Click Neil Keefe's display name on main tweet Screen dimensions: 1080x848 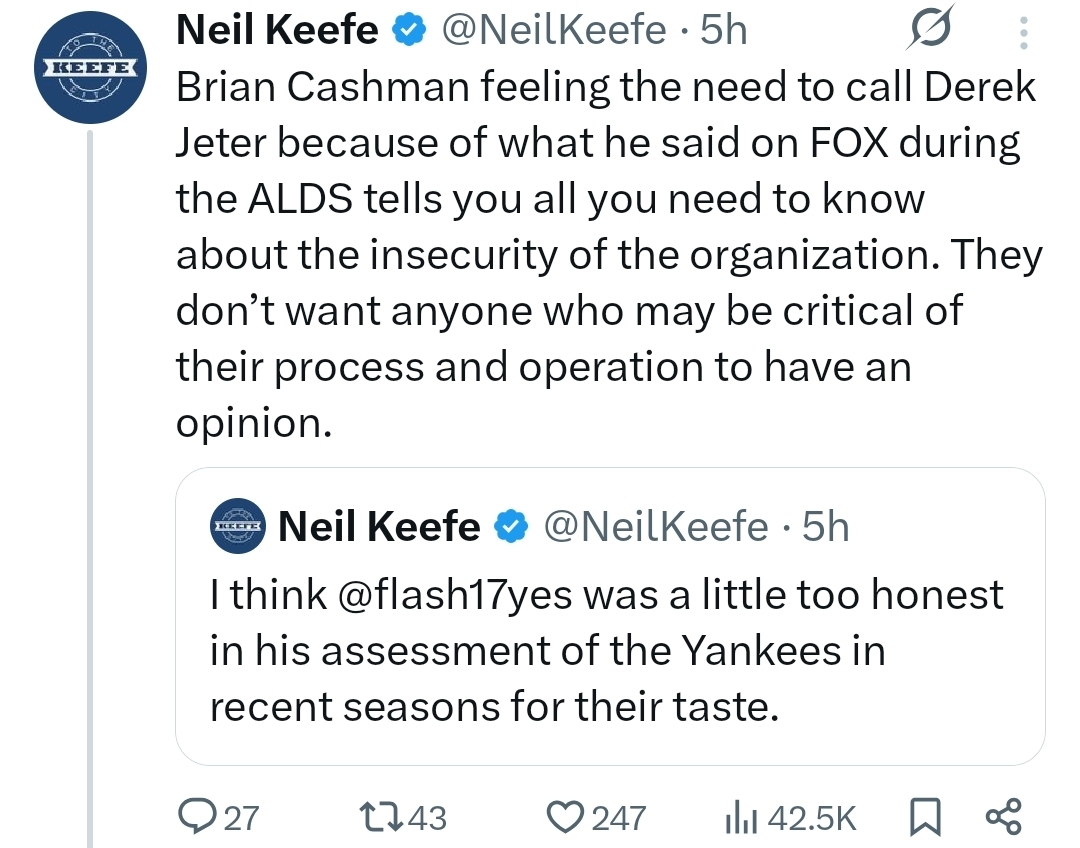(x=277, y=31)
